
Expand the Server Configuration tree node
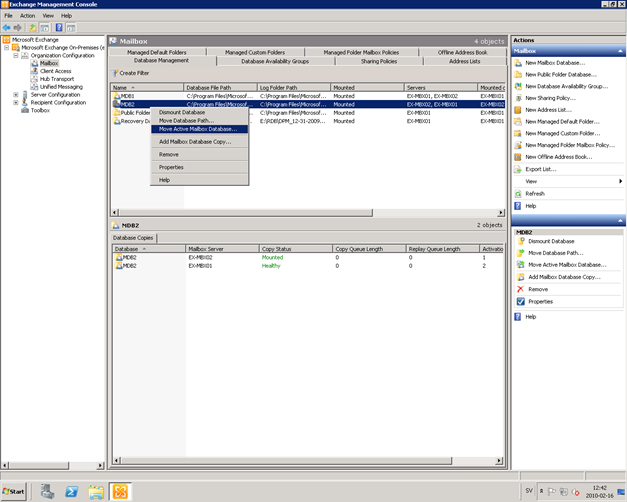pyautogui.click(x=16, y=95)
